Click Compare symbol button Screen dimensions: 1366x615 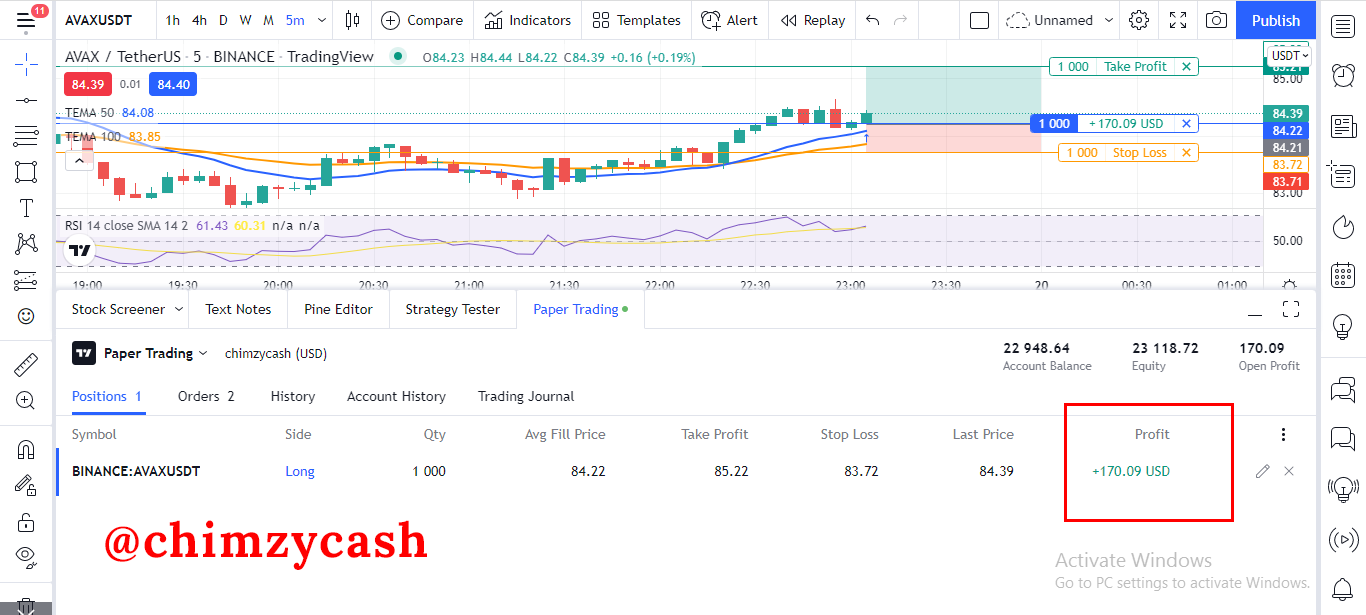(x=422, y=20)
